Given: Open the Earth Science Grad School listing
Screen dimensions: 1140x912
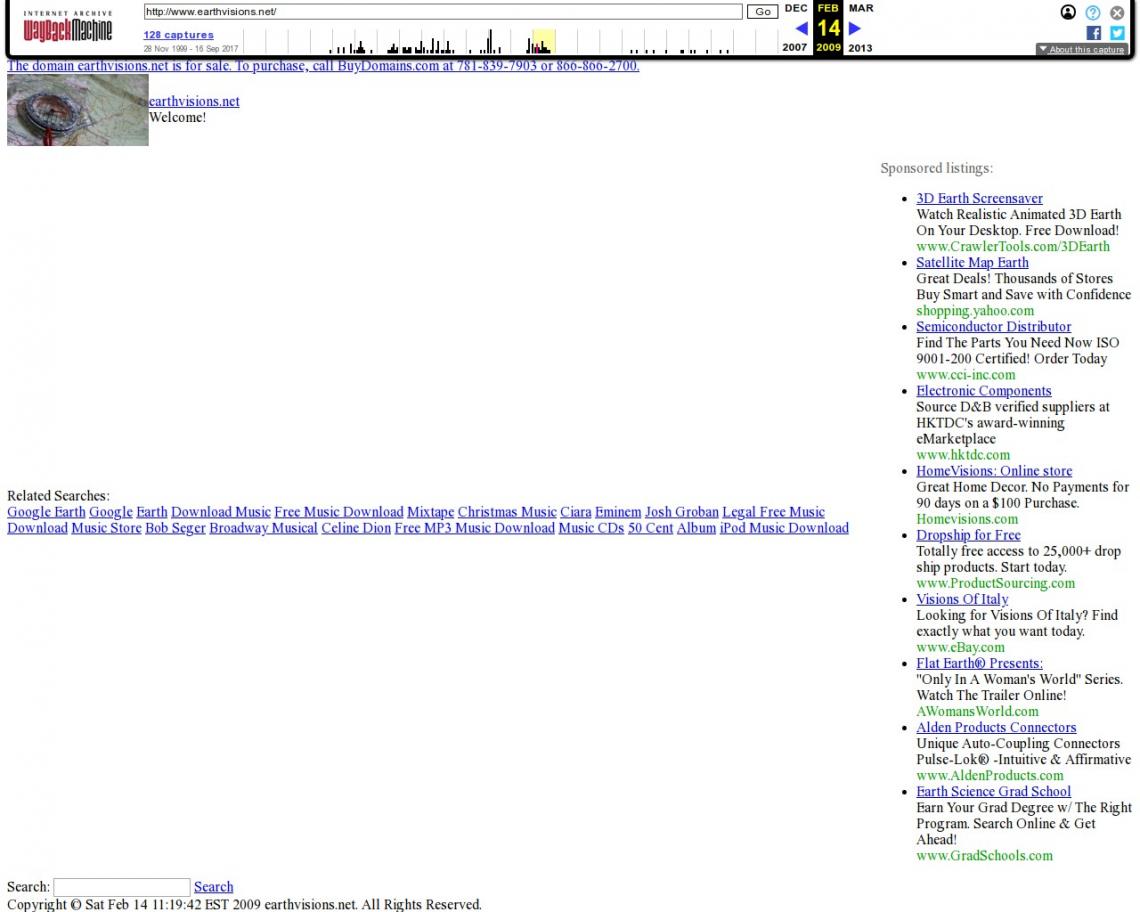Looking at the screenshot, I should tap(993, 791).
